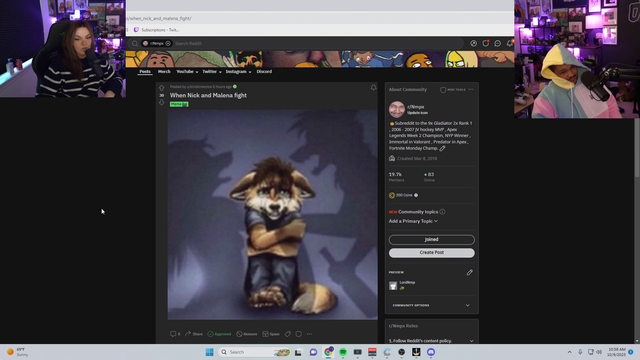Click the Joined button

tap(431, 240)
